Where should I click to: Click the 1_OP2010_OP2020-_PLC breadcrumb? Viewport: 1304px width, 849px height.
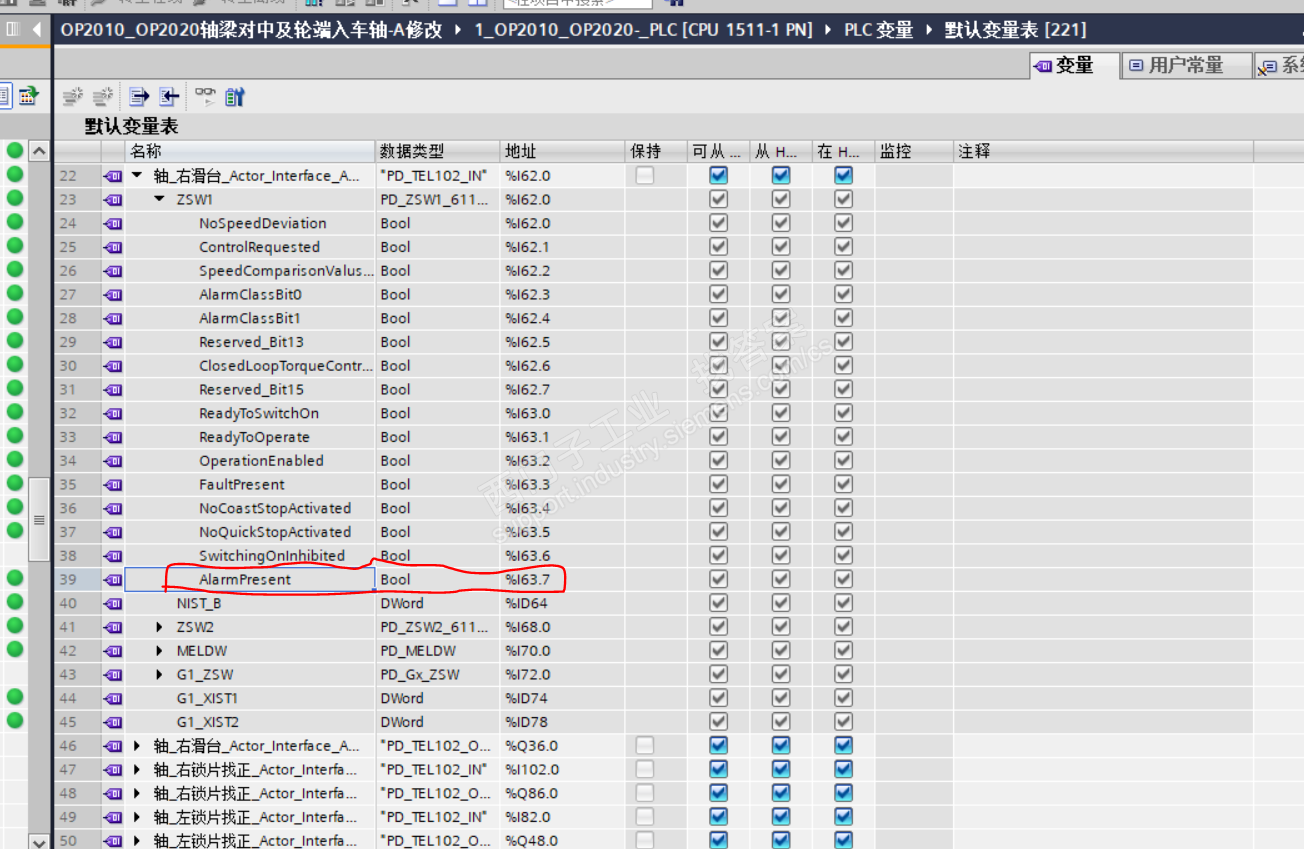(643, 30)
